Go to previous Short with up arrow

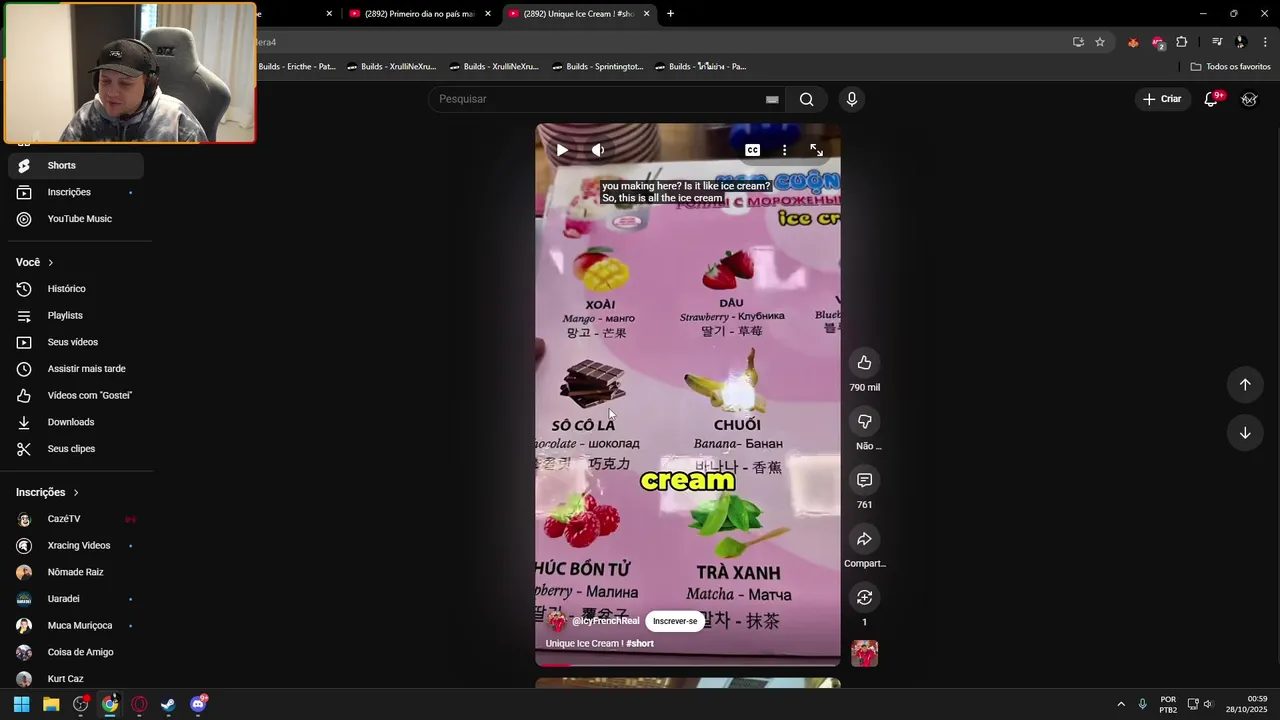coord(1245,384)
